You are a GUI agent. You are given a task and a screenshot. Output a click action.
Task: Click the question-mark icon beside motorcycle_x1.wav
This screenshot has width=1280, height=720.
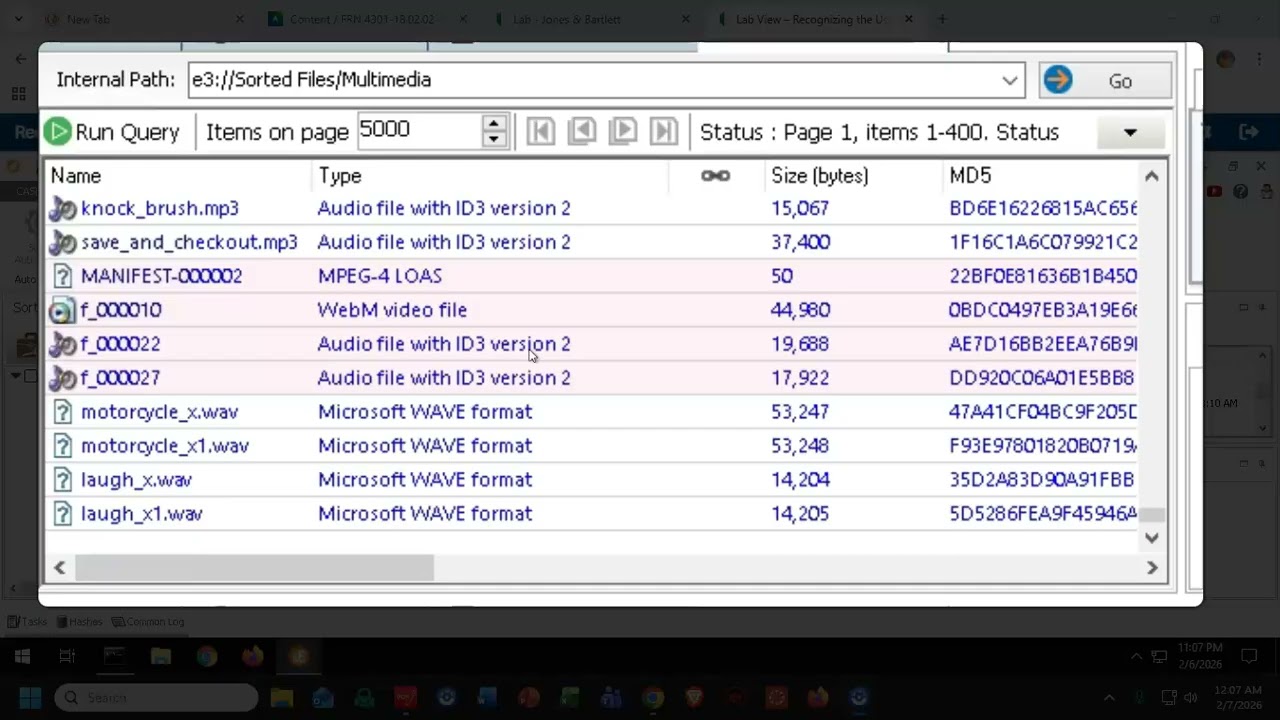coord(62,446)
